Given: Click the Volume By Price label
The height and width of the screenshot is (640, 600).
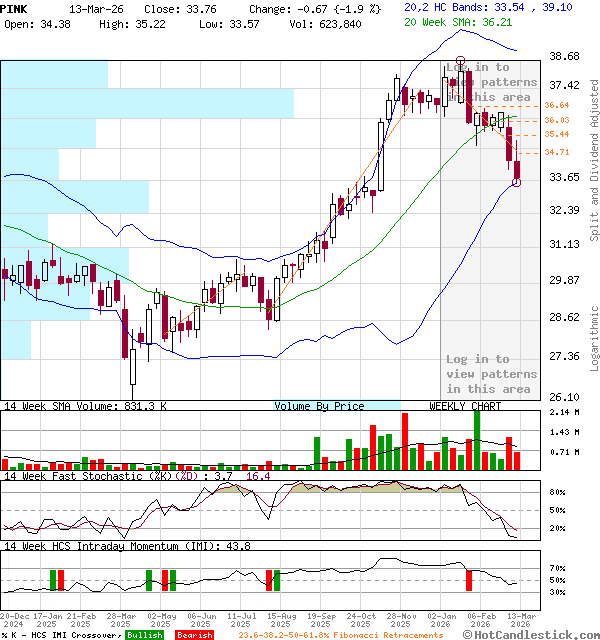Looking at the screenshot, I should click(319, 406).
